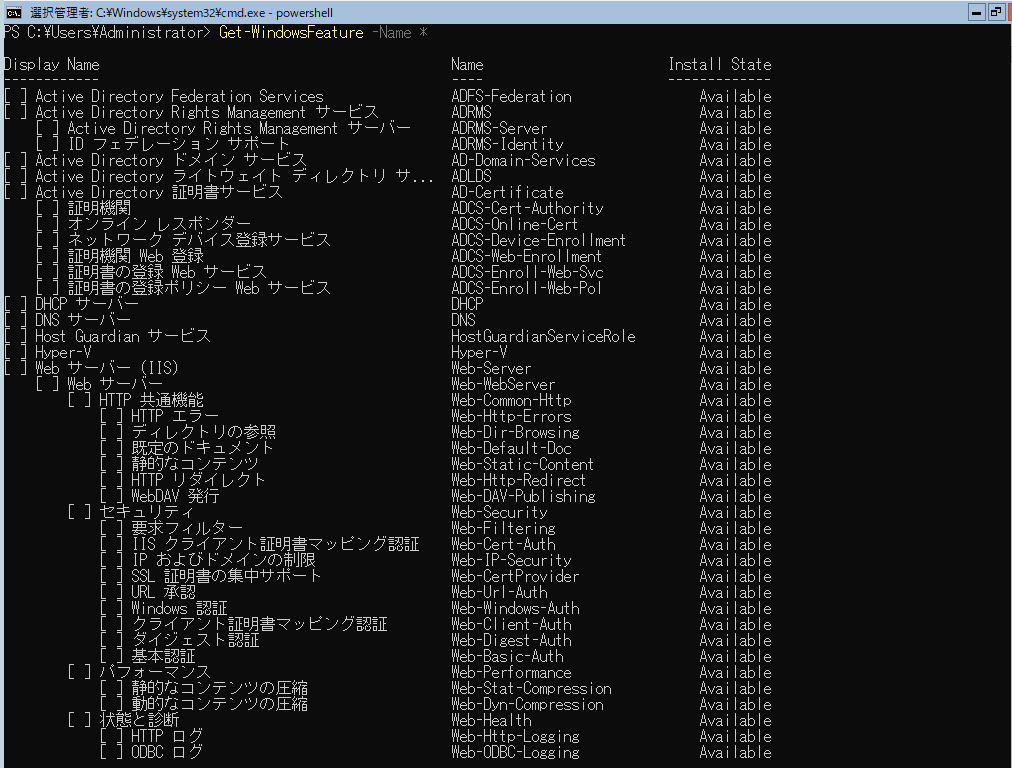This screenshot has width=1012, height=768.
Task: Click the ADCS-Cert-Authority feature name
Action: click(527, 208)
